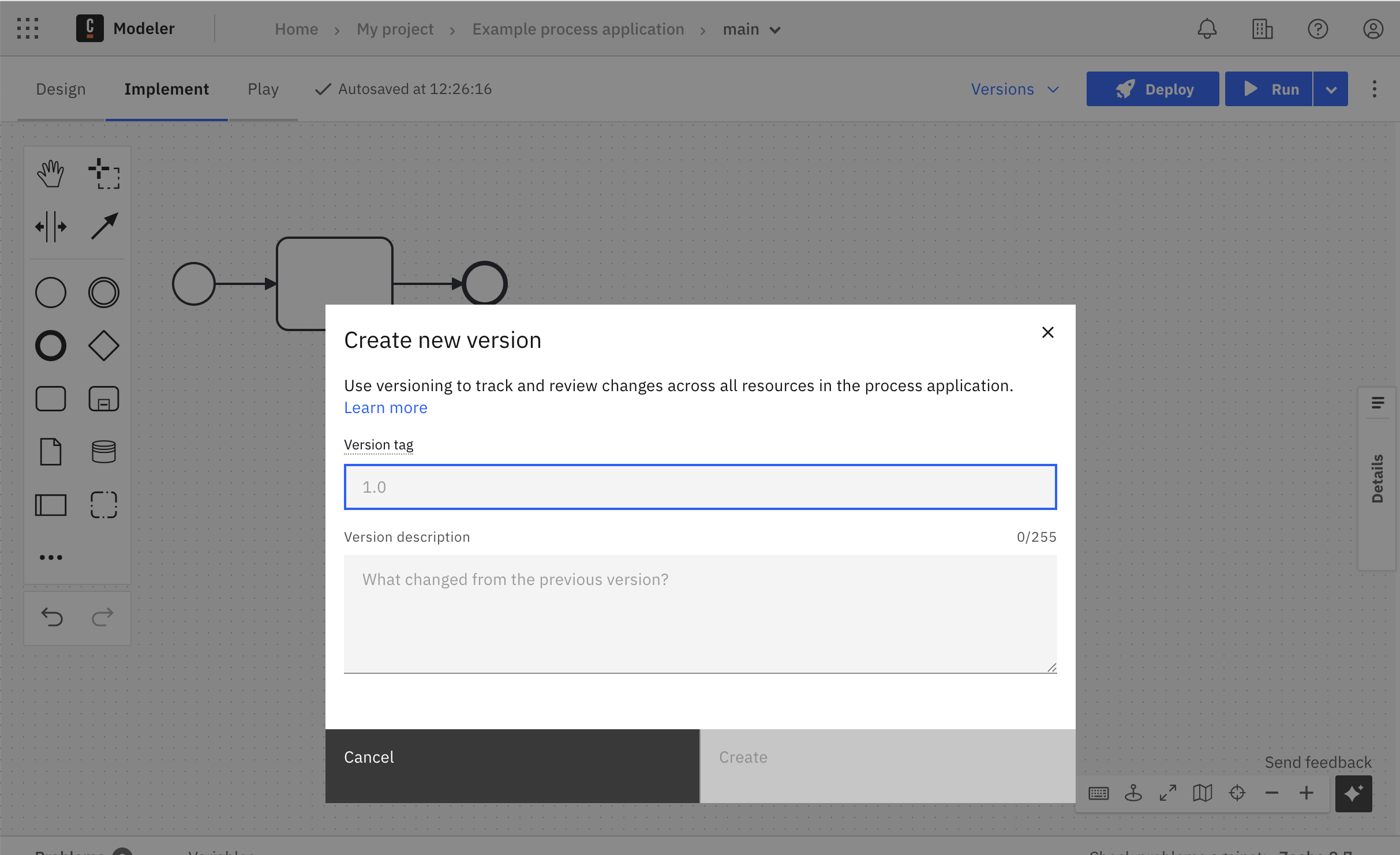Image resolution: width=1400 pixels, height=855 pixels.
Task: Zoom in using the plus icon
Action: (1306, 793)
